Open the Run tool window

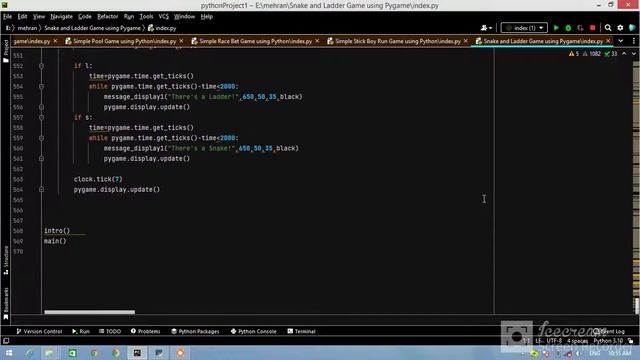click(x=81, y=331)
